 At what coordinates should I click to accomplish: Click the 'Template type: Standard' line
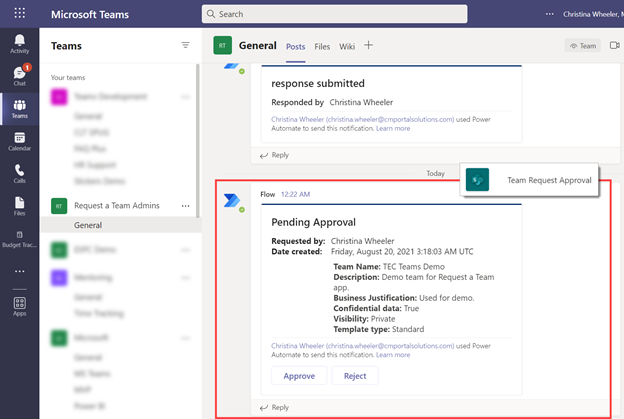point(379,329)
